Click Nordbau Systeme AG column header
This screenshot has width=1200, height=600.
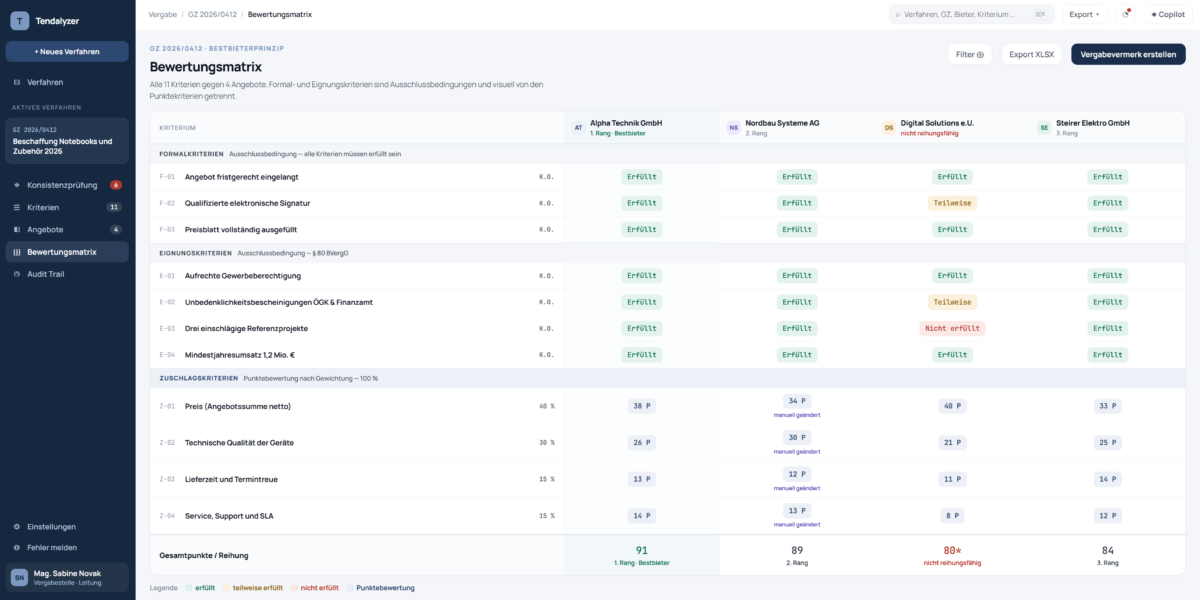pyautogui.click(x=797, y=128)
